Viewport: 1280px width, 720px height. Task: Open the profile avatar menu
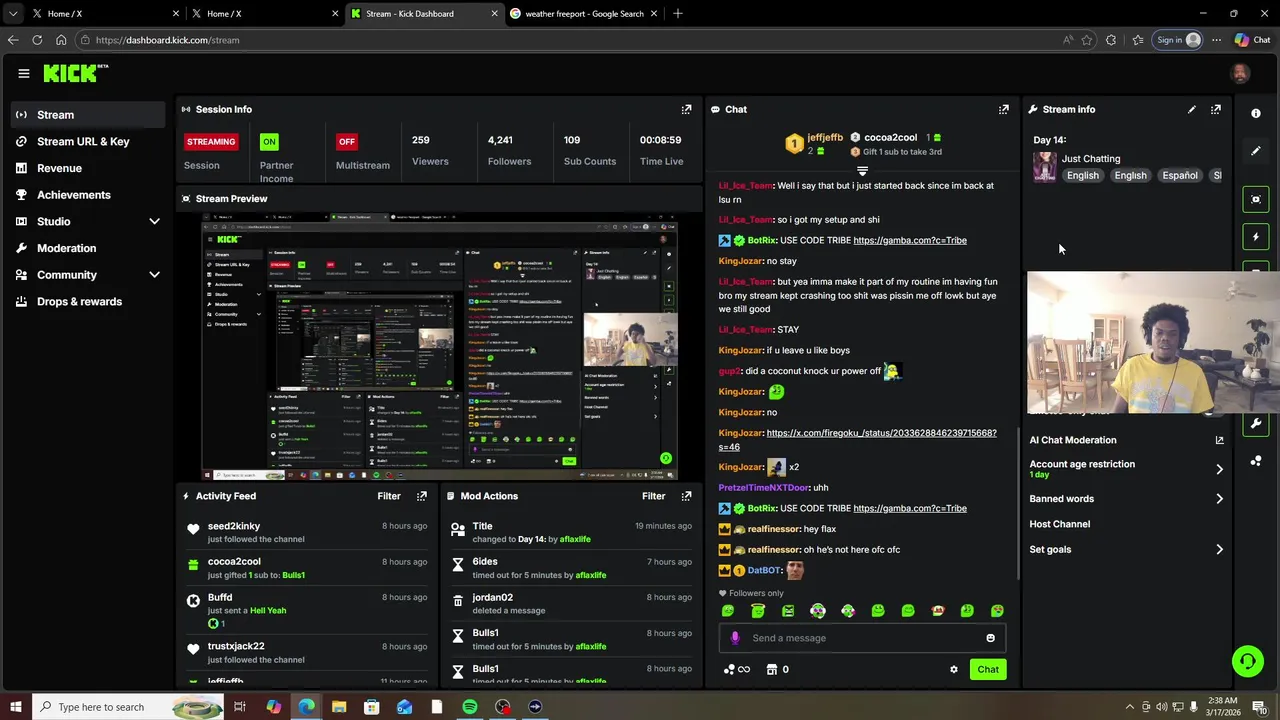coord(1240,73)
